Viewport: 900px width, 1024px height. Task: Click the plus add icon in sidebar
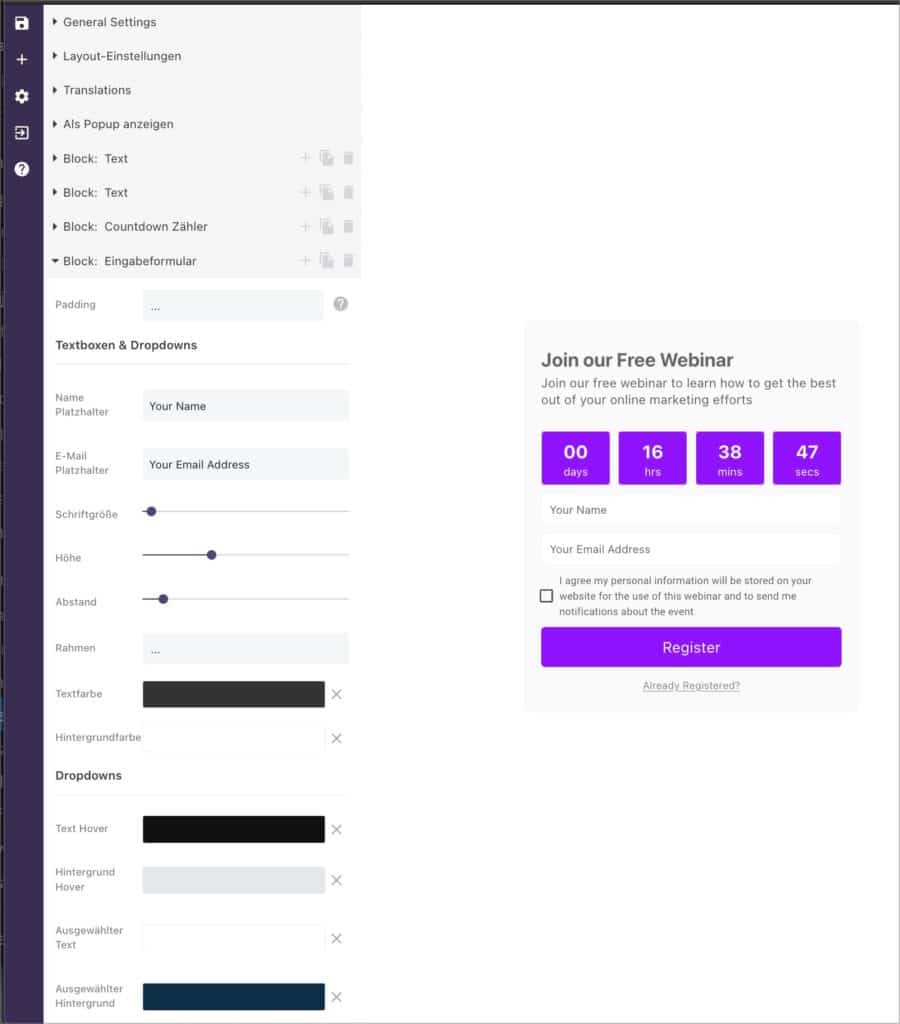22,59
